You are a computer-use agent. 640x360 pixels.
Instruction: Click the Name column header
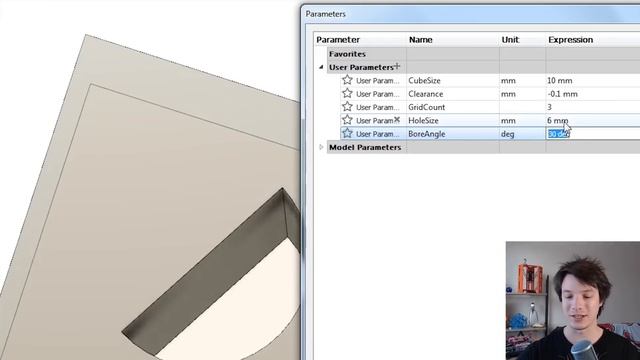pos(420,40)
